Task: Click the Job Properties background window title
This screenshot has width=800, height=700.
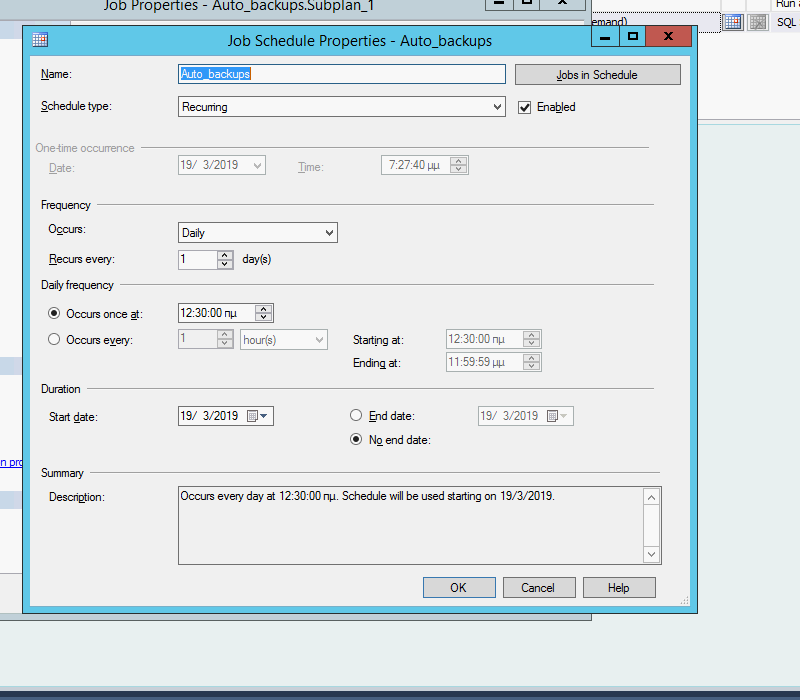Action: [x=239, y=6]
